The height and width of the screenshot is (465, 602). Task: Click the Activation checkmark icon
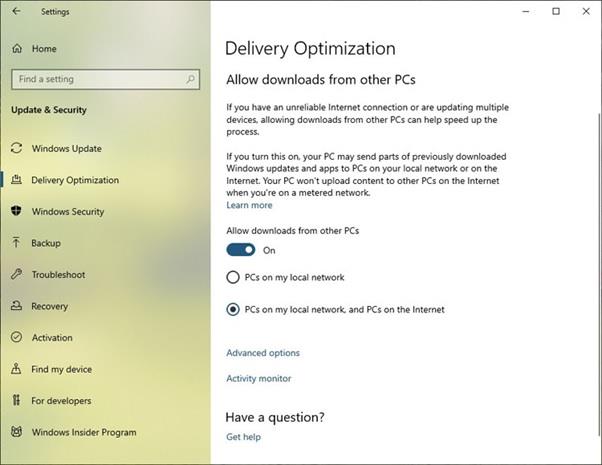(16, 338)
